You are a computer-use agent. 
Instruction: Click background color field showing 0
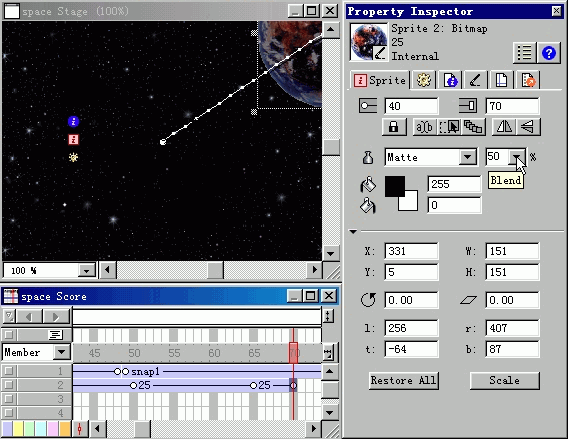454,205
